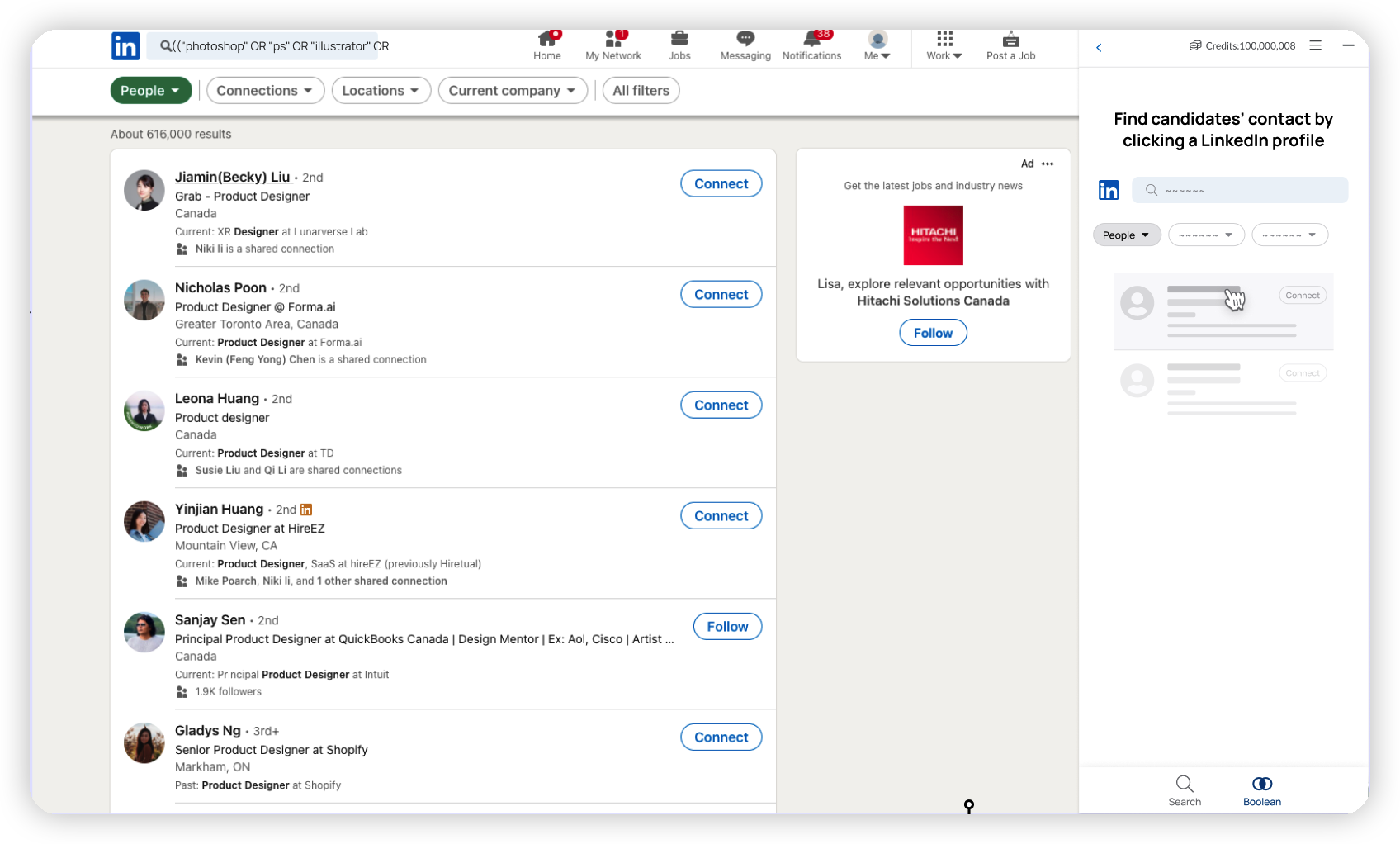Image resolution: width=1400 pixels, height=844 pixels.
Task: Click Sanjay Sen profile photo
Action: click(x=144, y=632)
